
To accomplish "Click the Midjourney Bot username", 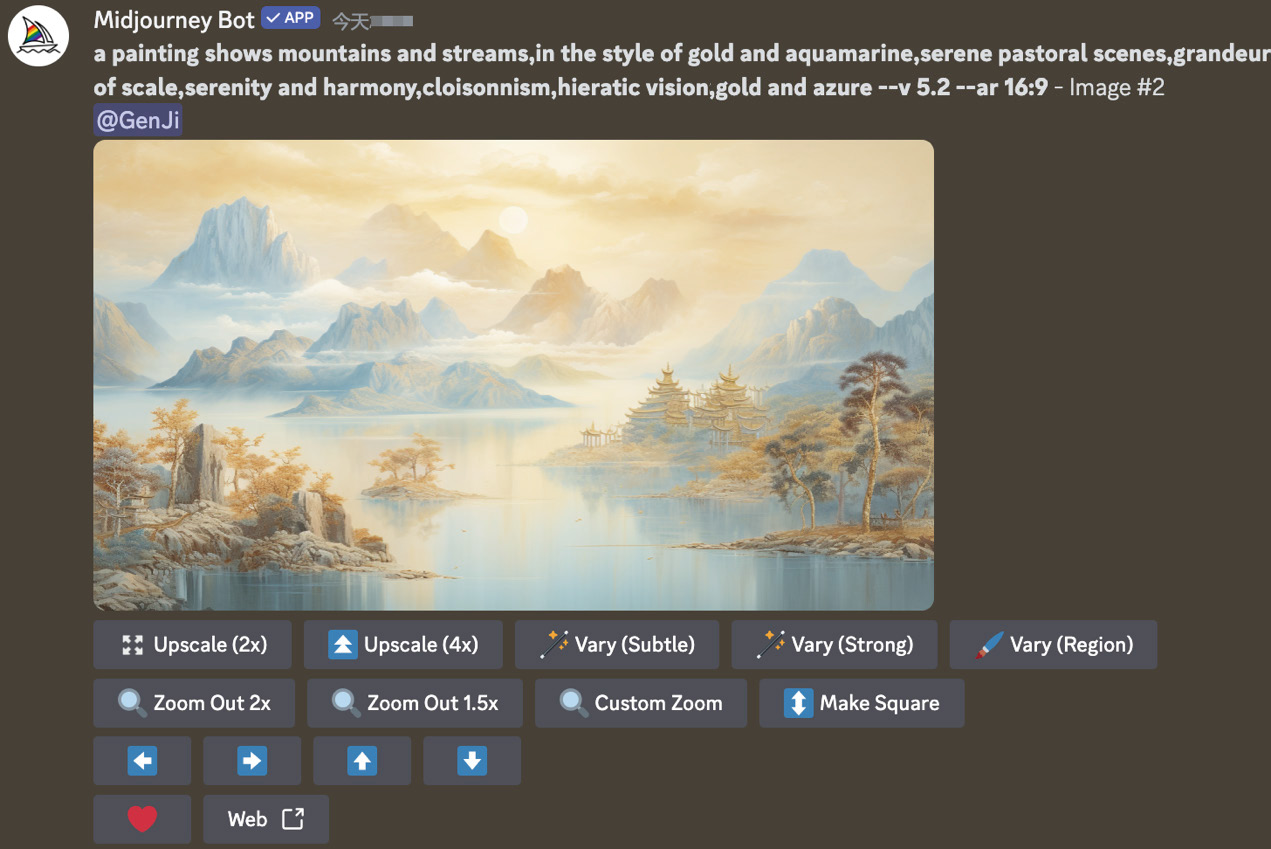I will point(174,20).
